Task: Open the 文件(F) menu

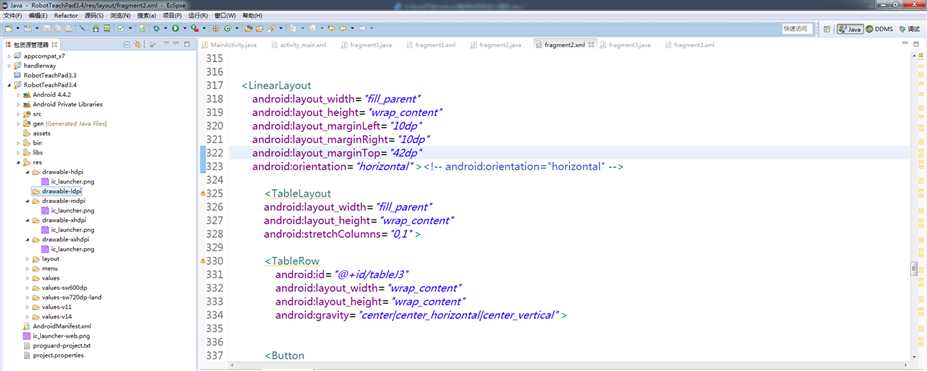Action: pyautogui.click(x=12, y=15)
